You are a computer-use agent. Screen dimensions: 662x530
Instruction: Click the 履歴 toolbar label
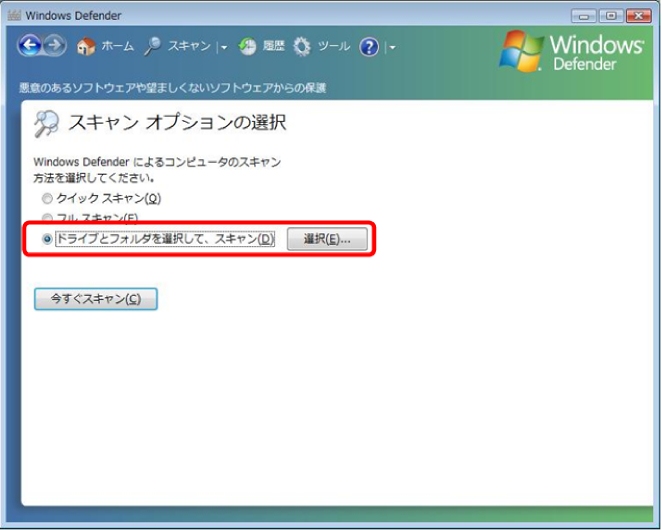click(x=273, y=47)
